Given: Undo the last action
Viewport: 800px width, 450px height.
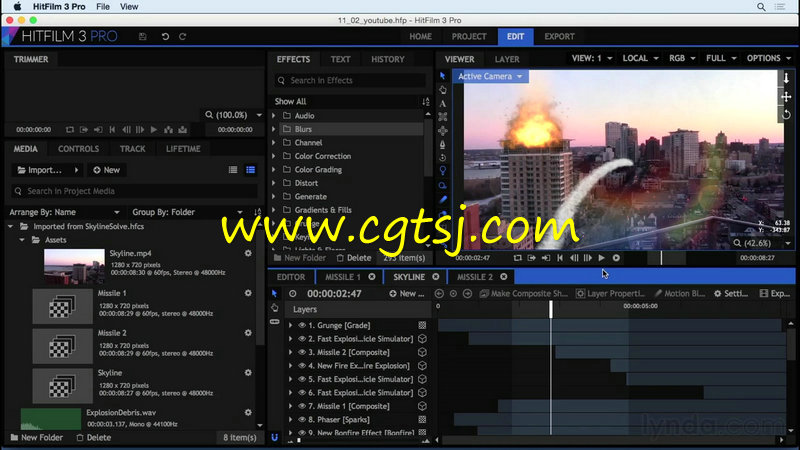Looking at the screenshot, I should (165, 37).
